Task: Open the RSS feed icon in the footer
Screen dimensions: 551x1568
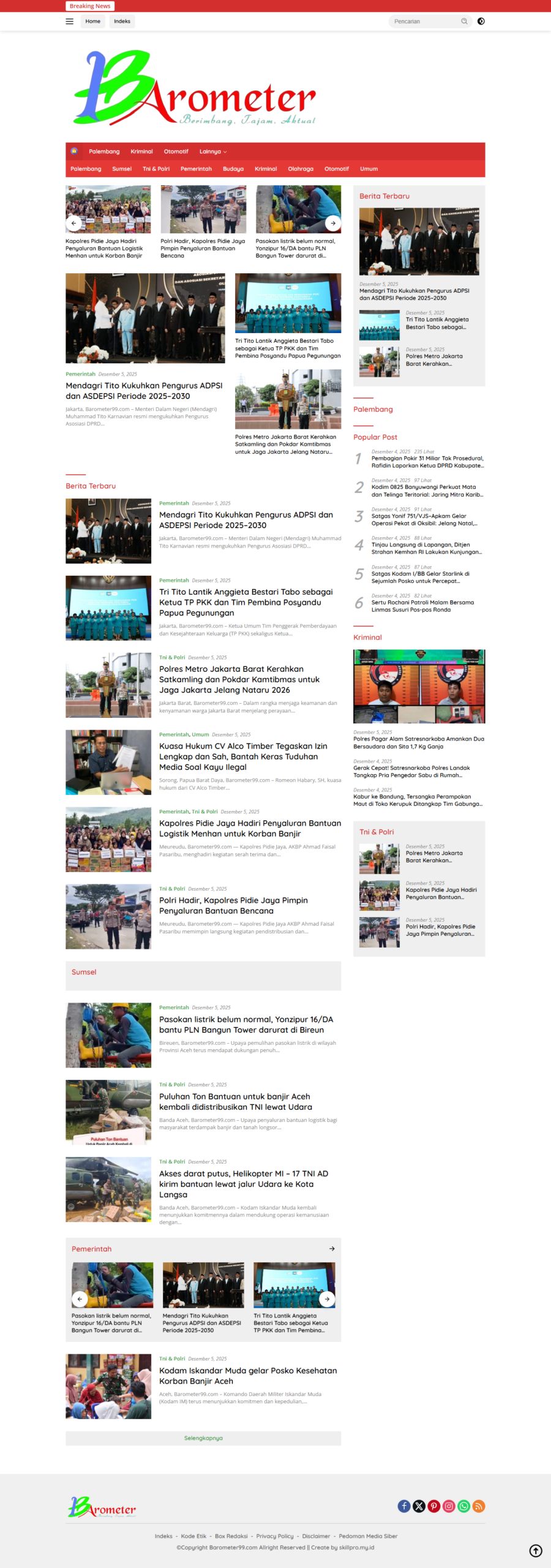Action: pyautogui.click(x=479, y=1506)
